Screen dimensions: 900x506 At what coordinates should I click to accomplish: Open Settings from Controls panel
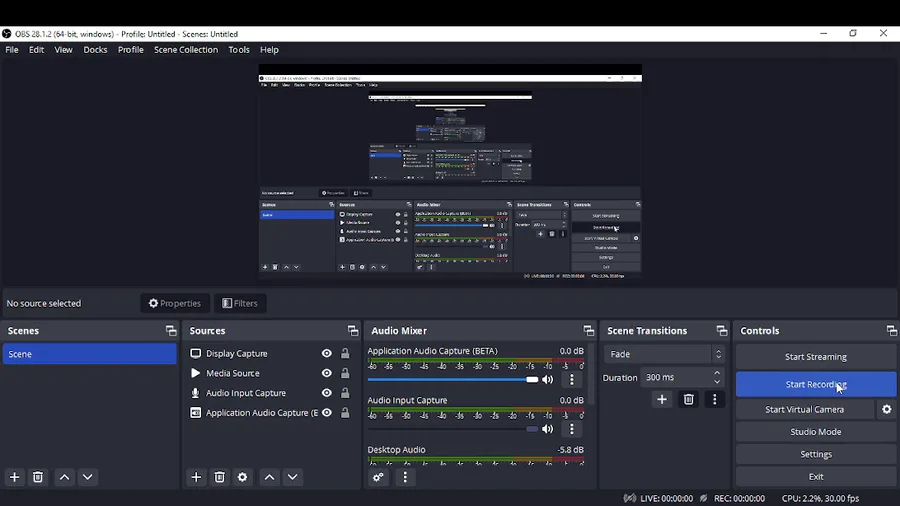coord(816,454)
